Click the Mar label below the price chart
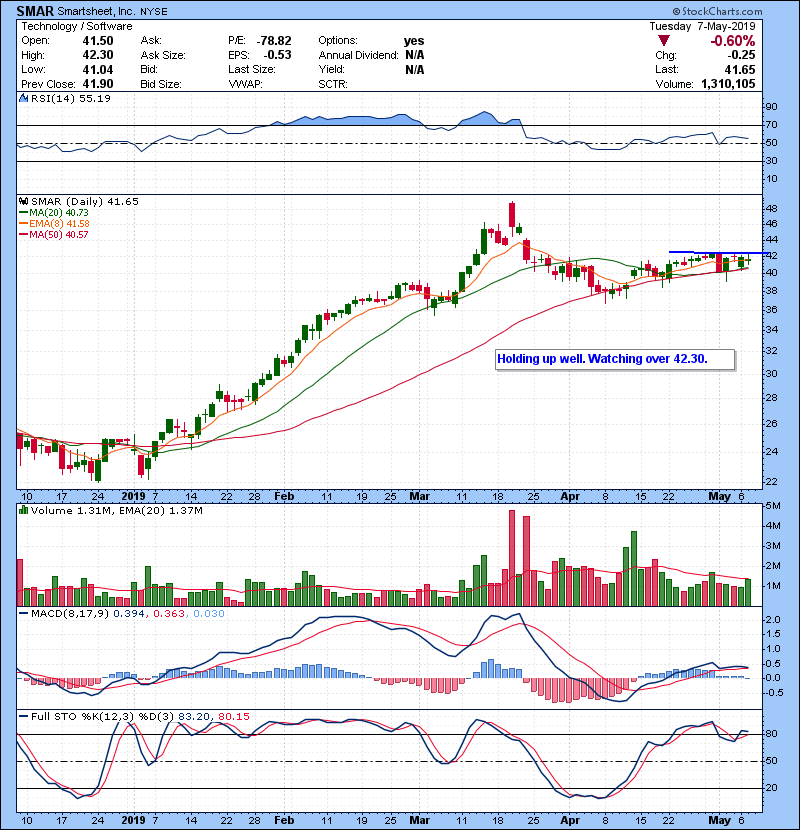Viewport: 800px width, 830px height. (x=420, y=497)
